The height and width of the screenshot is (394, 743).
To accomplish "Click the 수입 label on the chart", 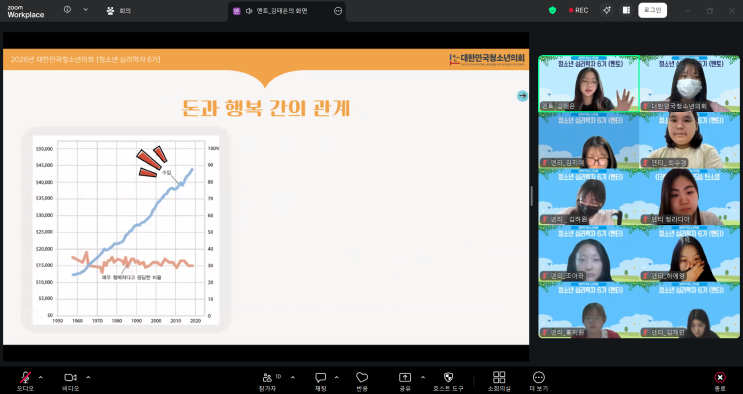I will tap(166, 173).
